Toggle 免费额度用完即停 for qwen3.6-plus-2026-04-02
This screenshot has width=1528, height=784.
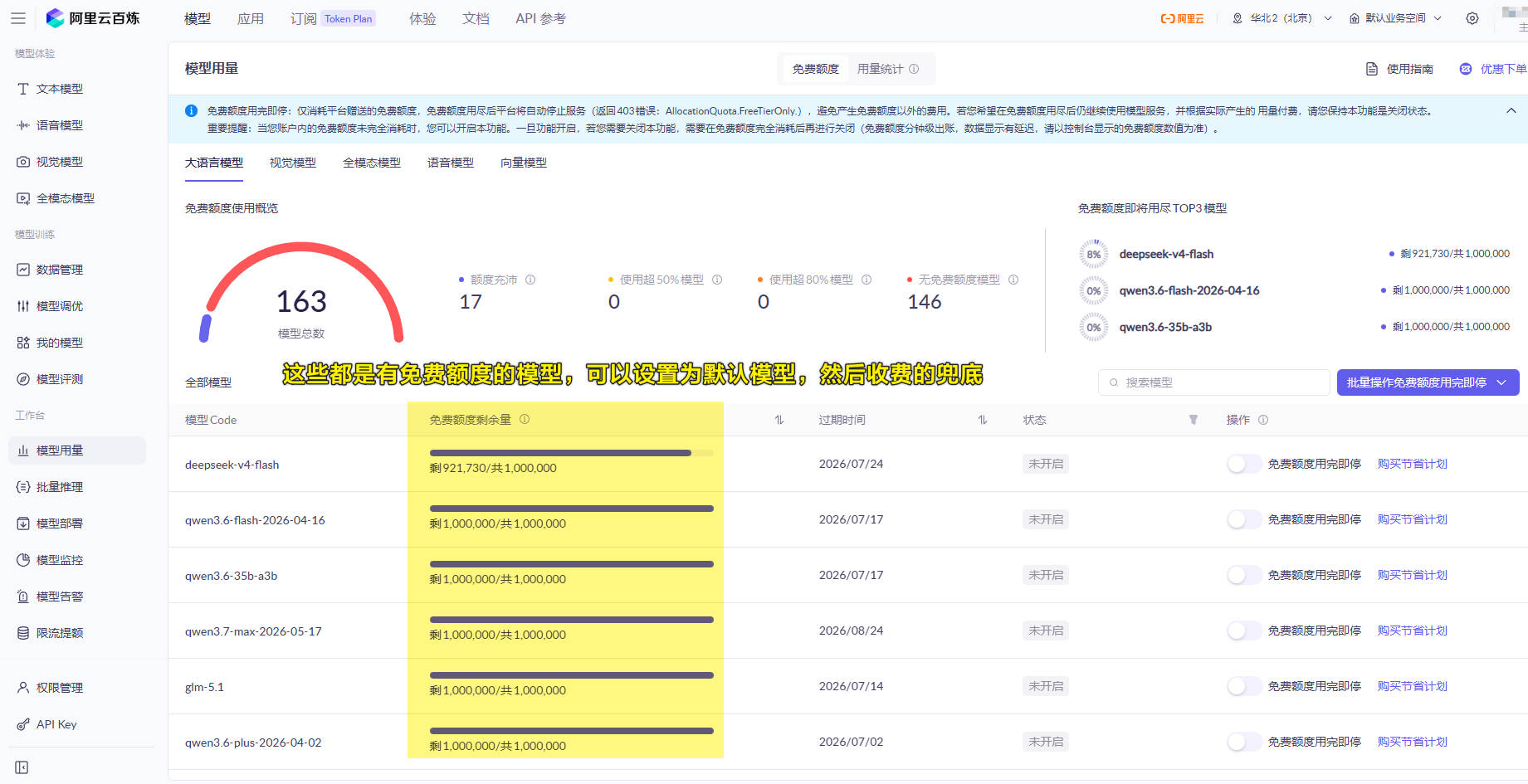pyautogui.click(x=1243, y=742)
